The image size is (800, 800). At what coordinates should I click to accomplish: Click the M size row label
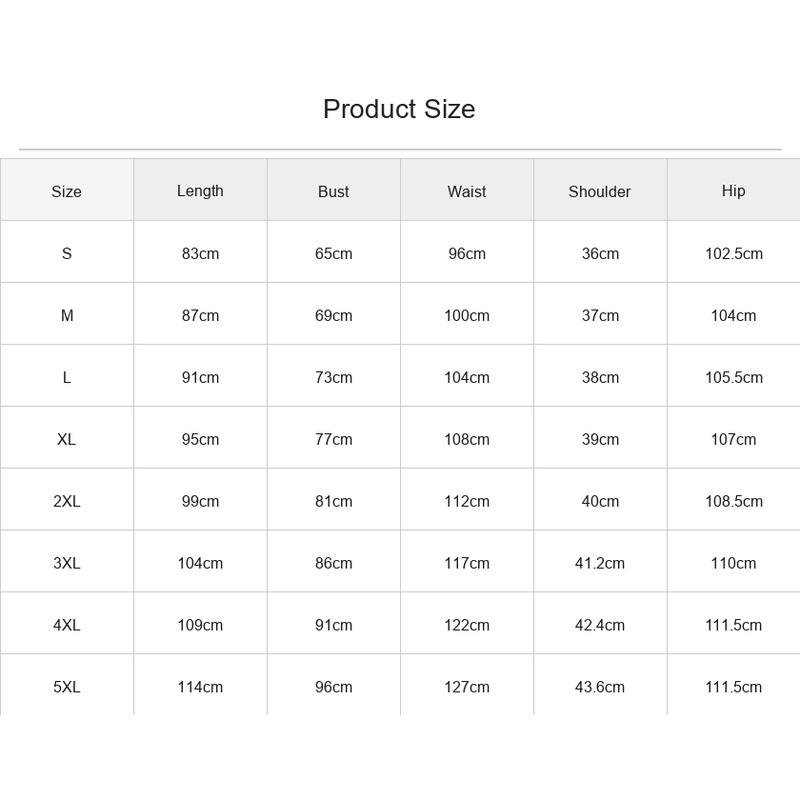[x=67, y=315]
